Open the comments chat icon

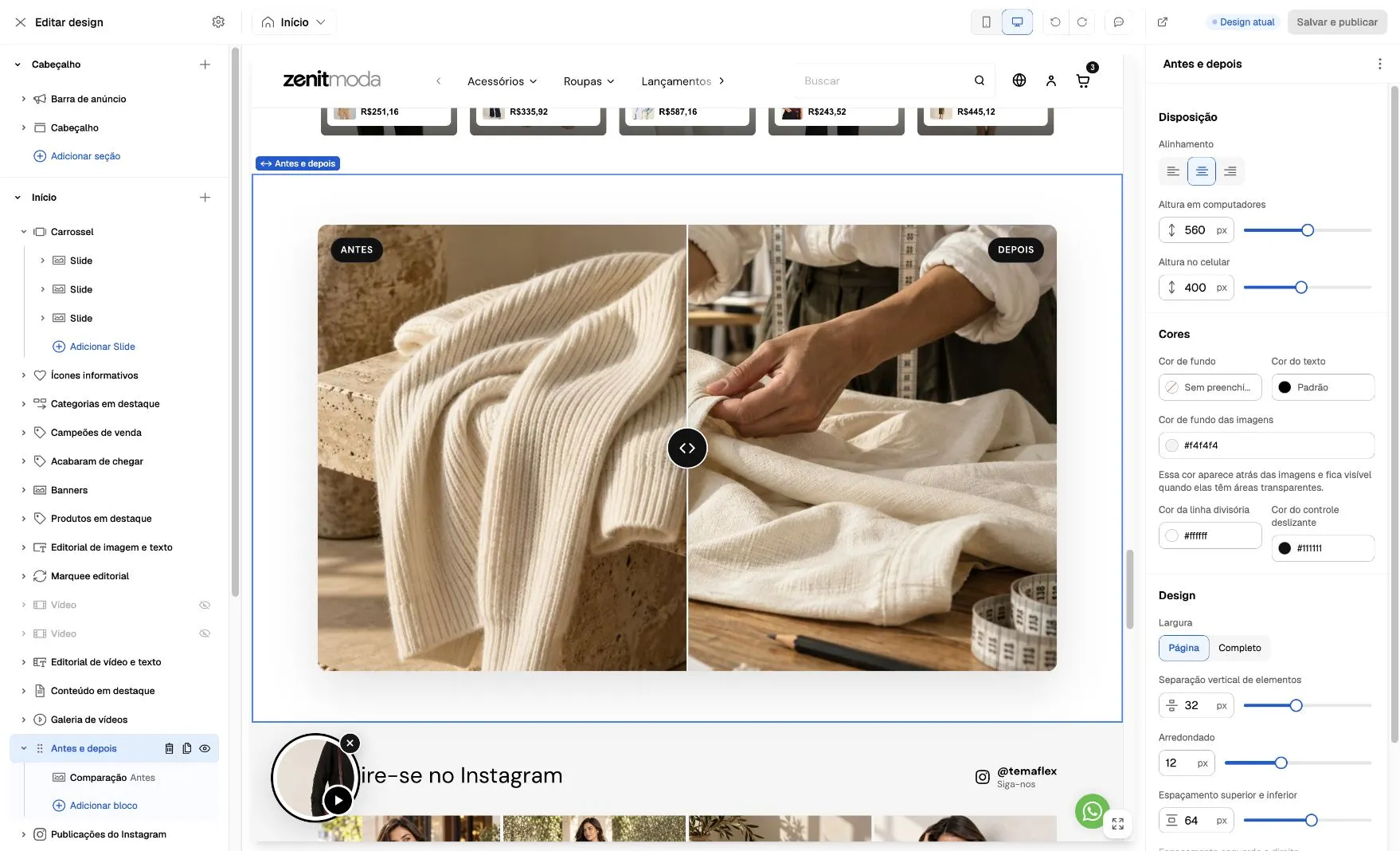pos(1119,22)
